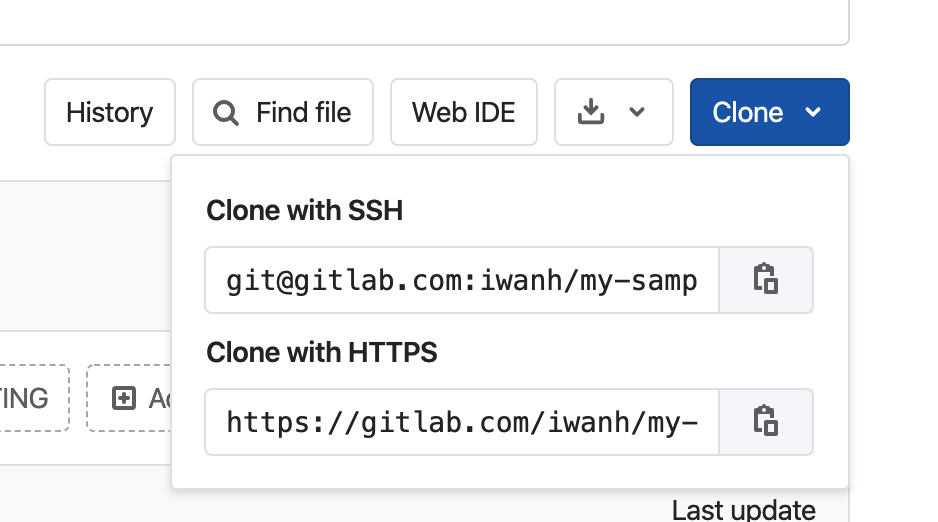Click the Clone label text

[747, 112]
